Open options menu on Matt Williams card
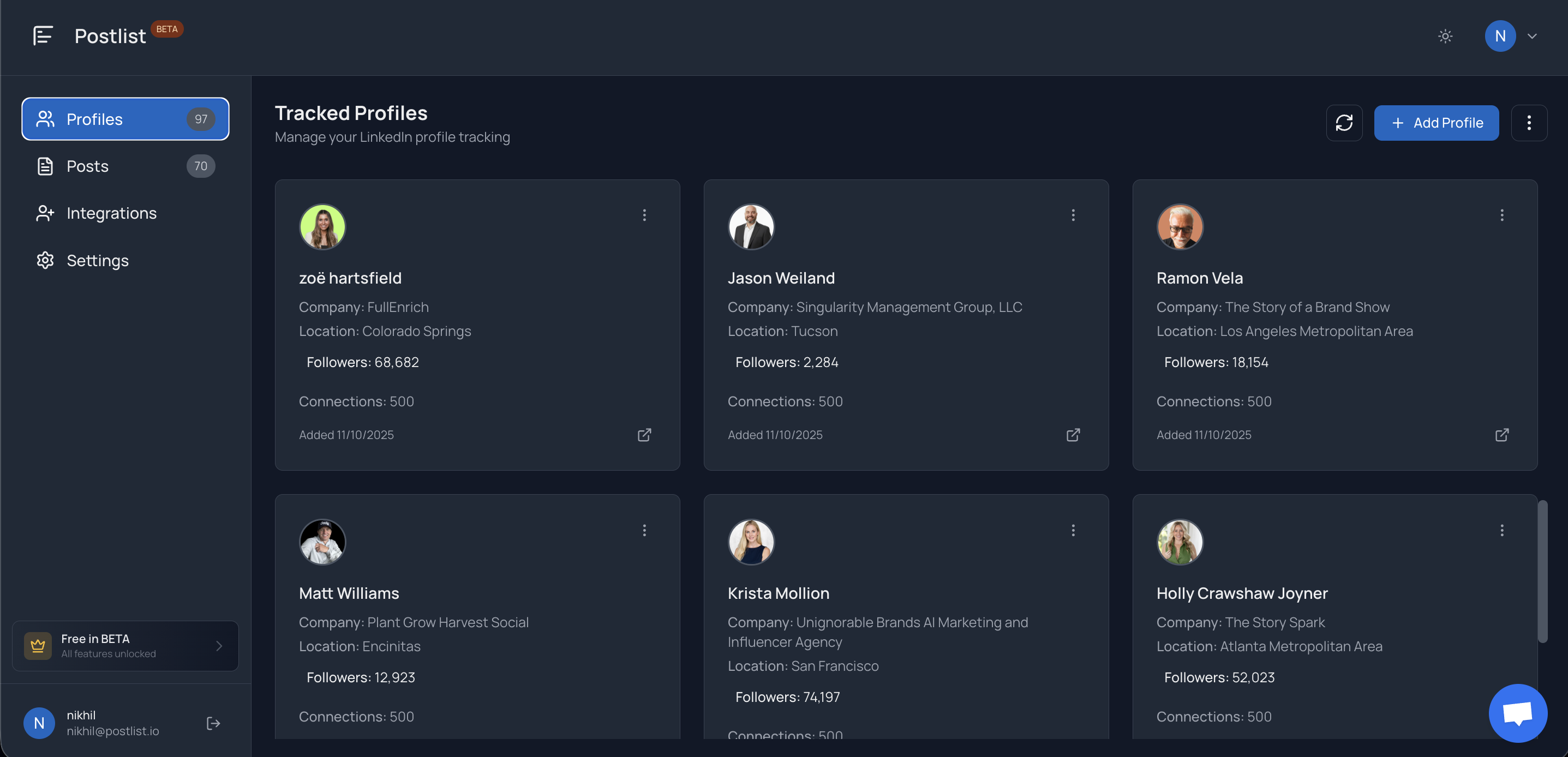The width and height of the screenshot is (1568, 757). click(644, 530)
